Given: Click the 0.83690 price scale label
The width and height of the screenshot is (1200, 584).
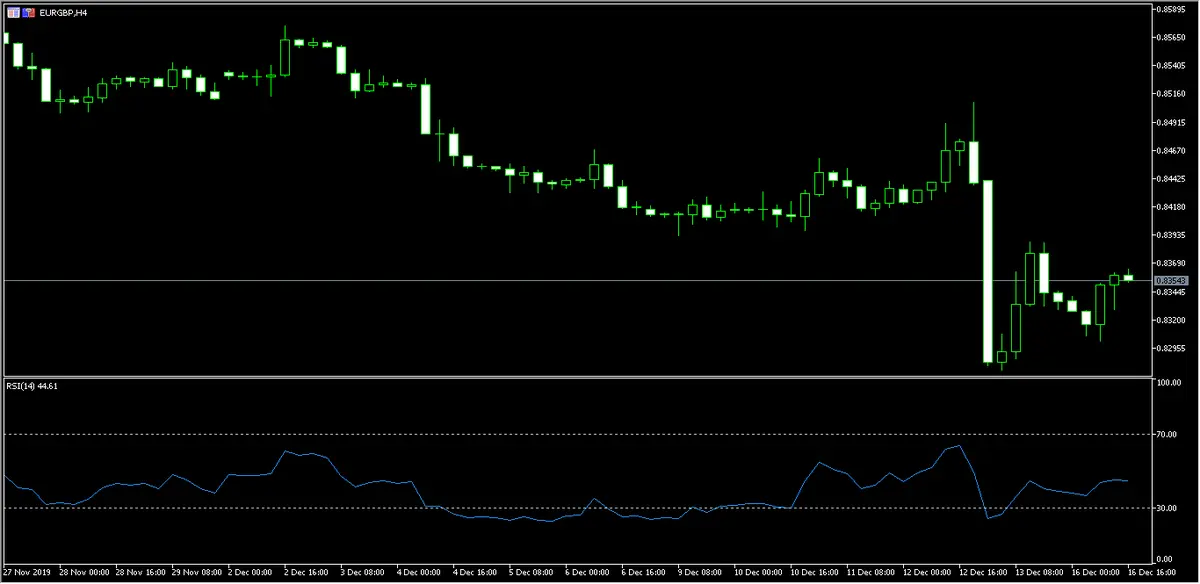Looking at the screenshot, I should 1172,264.
